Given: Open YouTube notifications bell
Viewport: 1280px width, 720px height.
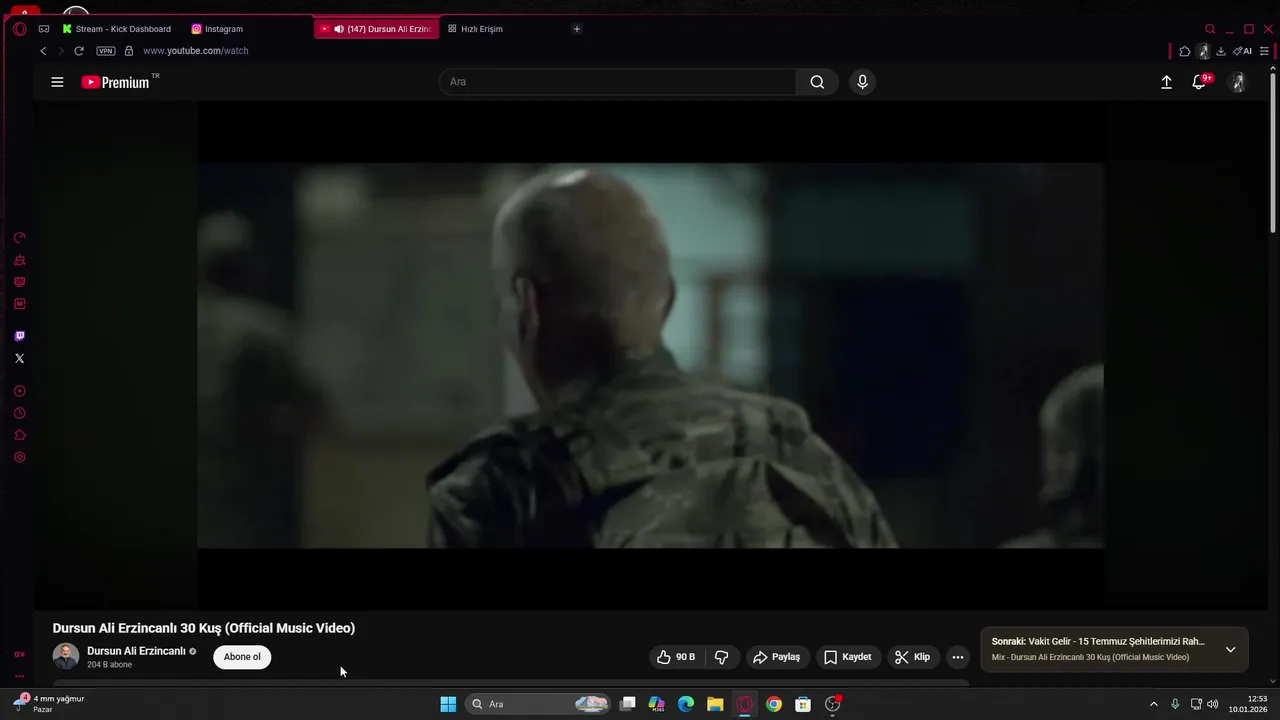Looking at the screenshot, I should coord(1199,82).
